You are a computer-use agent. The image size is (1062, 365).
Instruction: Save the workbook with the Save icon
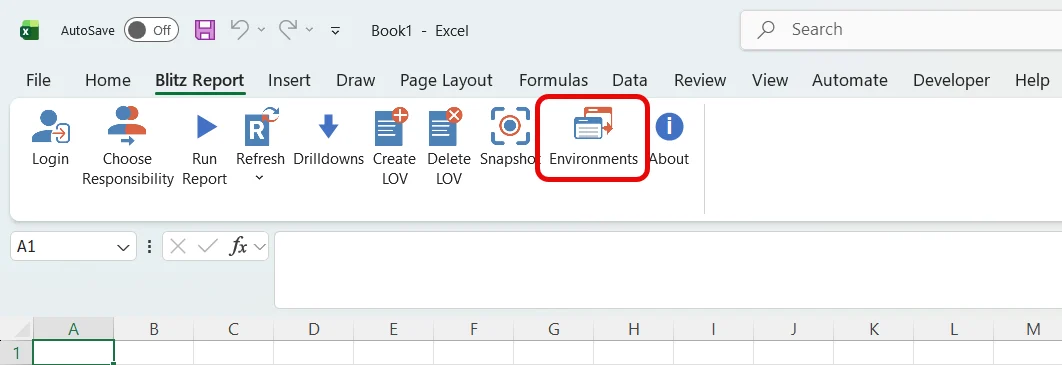[x=205, y=30]
